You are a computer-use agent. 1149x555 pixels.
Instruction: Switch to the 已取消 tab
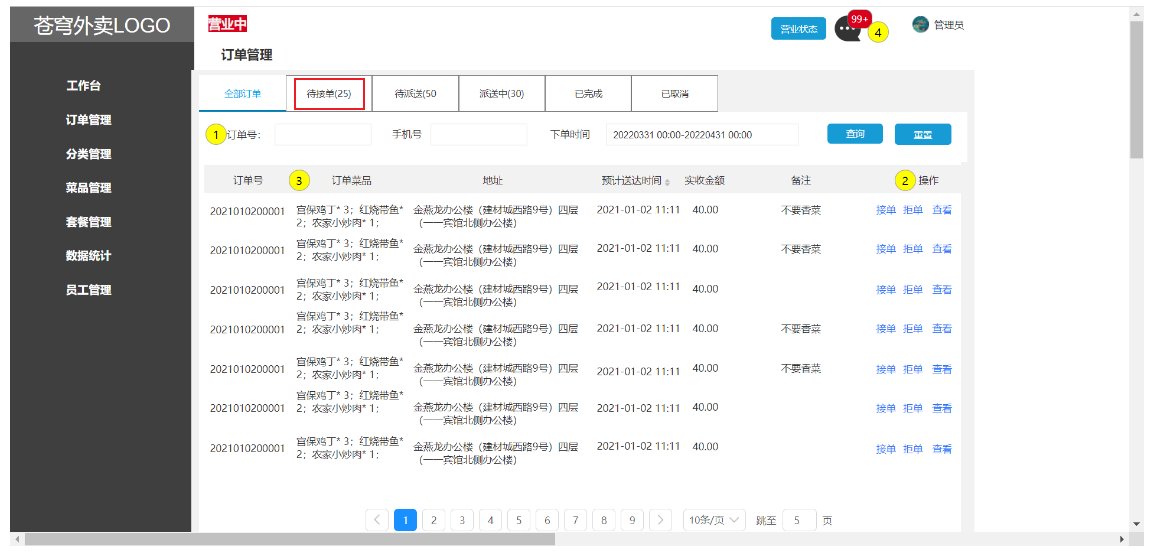[x=674, y=94]
